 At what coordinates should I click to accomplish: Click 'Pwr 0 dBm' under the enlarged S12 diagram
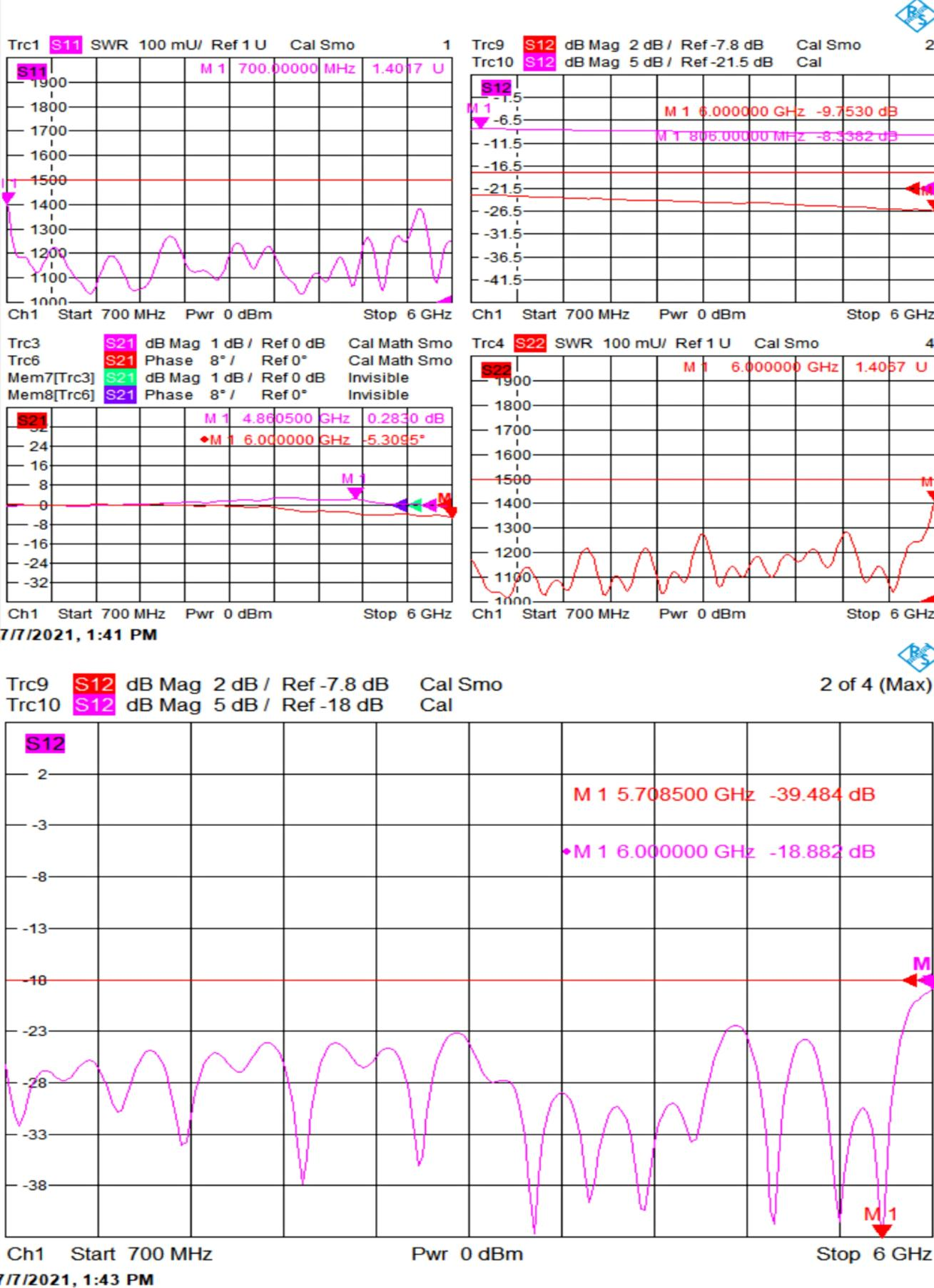pyautogui.click(x=467, y=1254)
